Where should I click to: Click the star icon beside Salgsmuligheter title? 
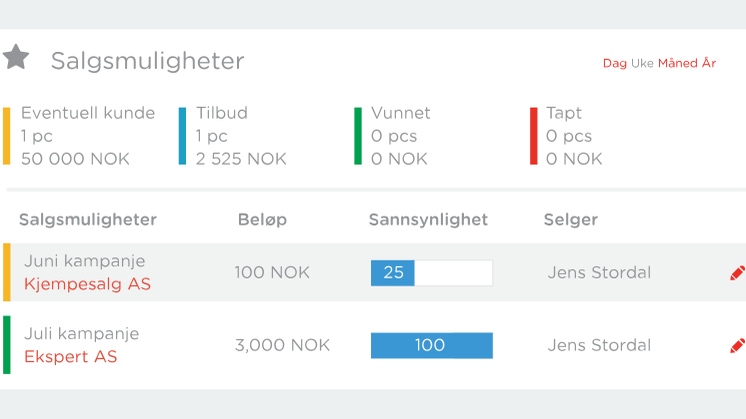16,57
